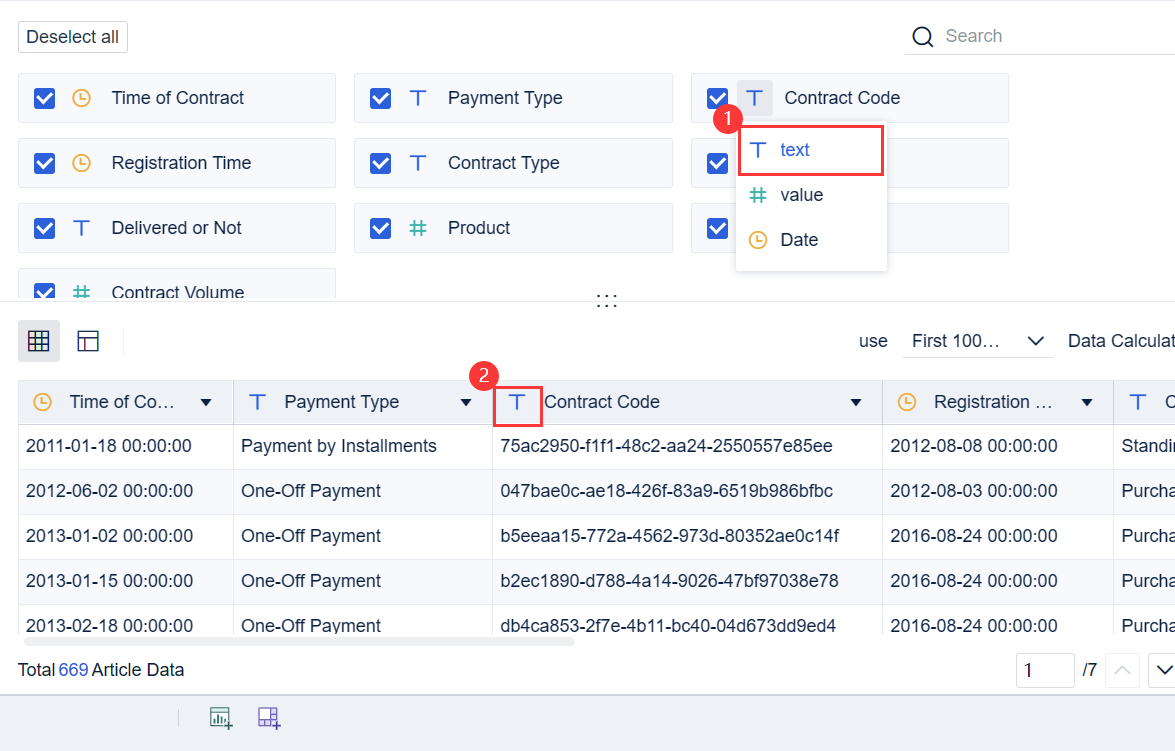
Task: Click the panel divider handle with three dots
Action: tap(606, 301)
